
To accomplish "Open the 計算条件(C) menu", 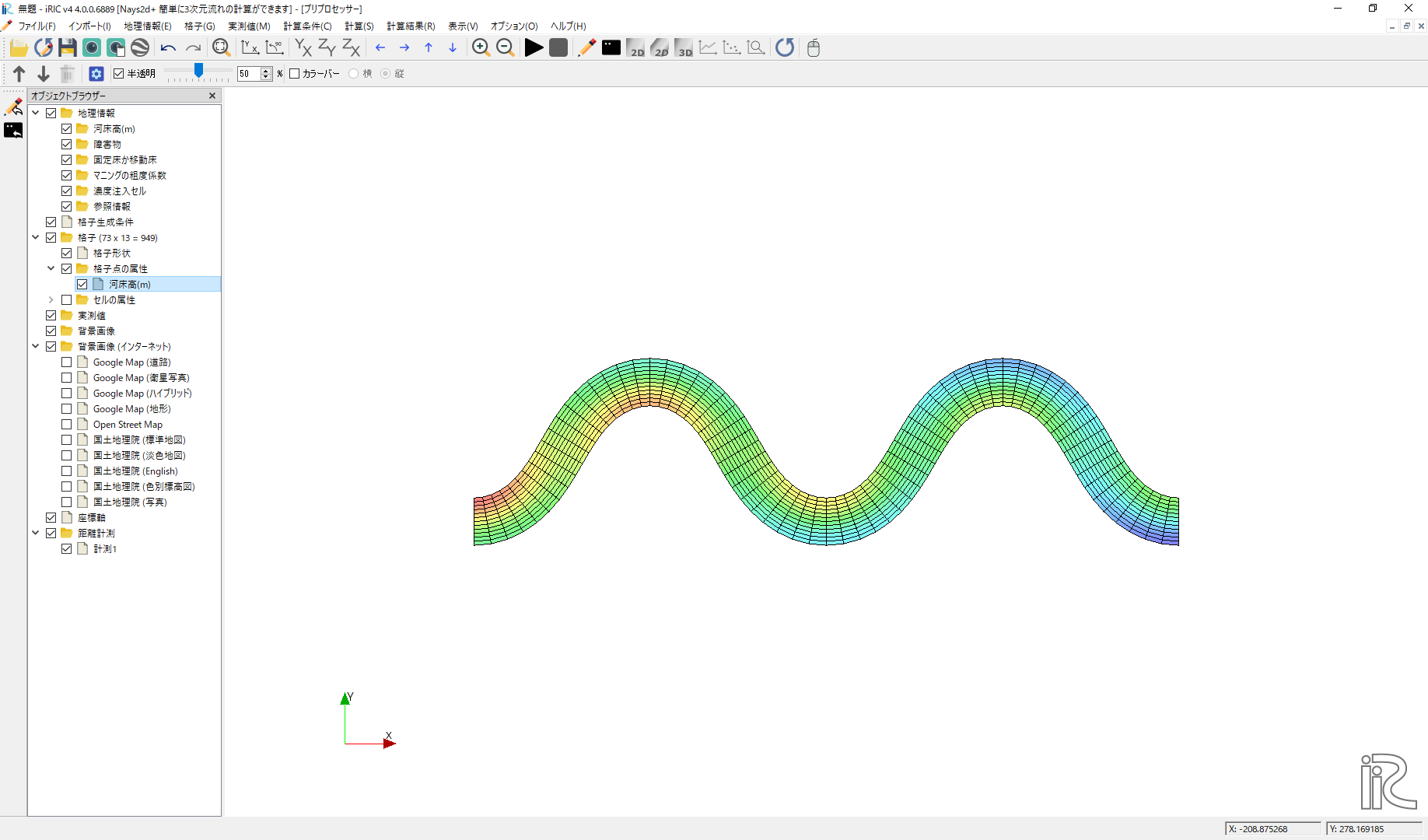I will [x=307, y=26].
